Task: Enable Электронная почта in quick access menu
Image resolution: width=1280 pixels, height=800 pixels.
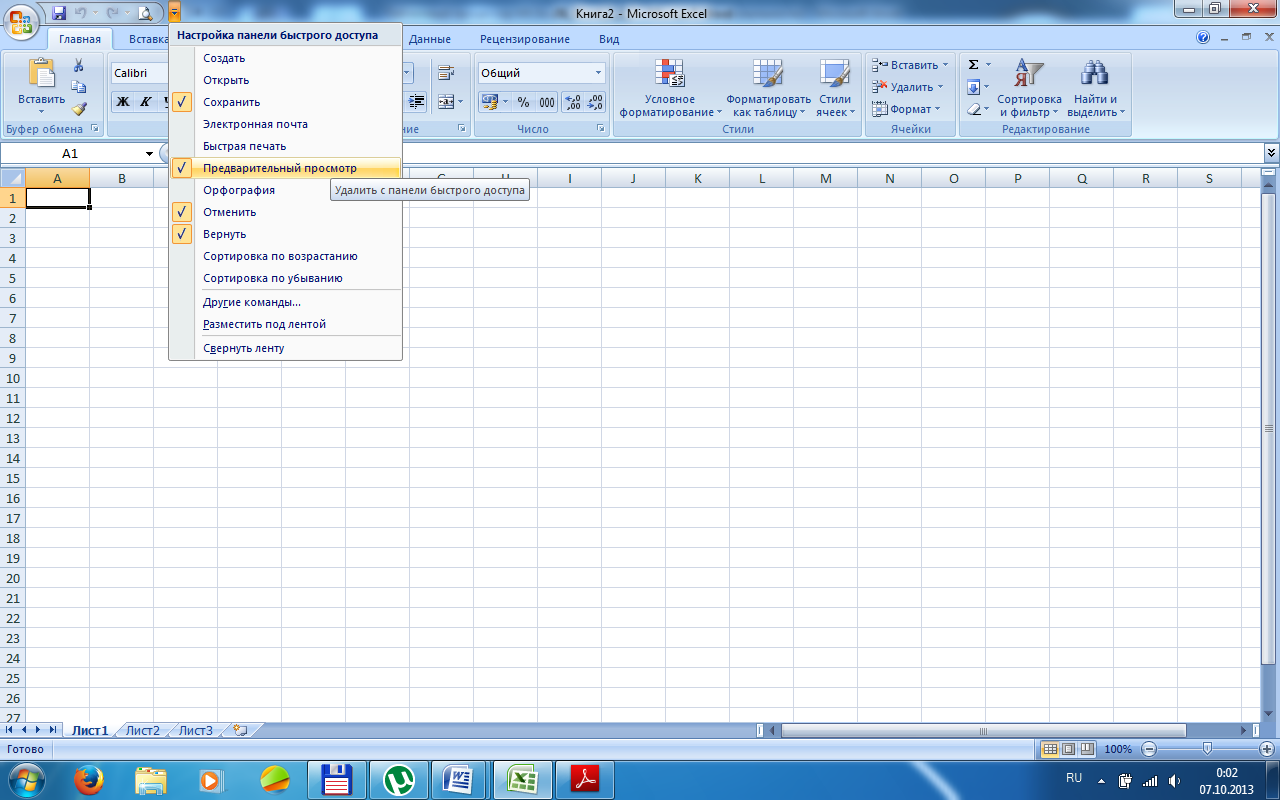Action: coord(285,124)
